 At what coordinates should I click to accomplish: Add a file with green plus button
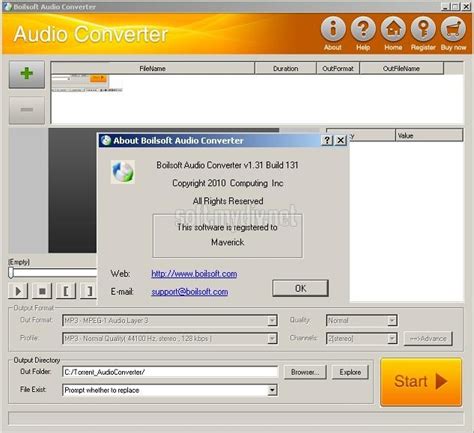pyautogui.click(x=27, y=74)
